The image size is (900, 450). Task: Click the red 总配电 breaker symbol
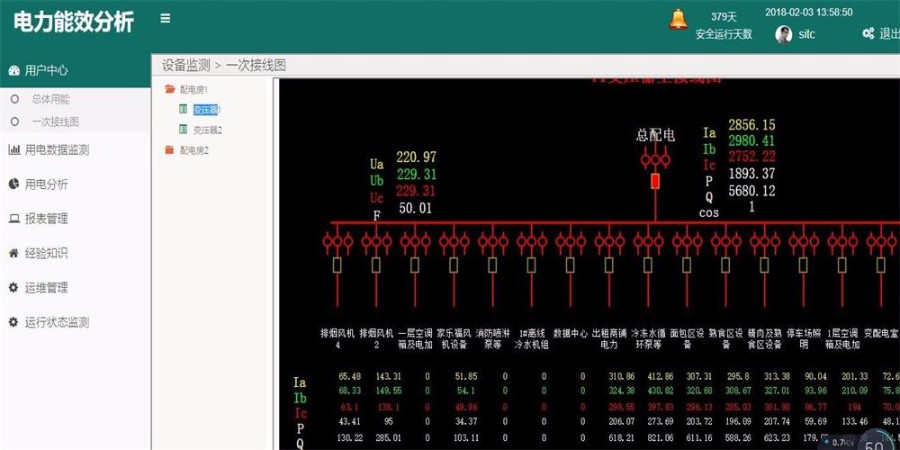point(656,181)
